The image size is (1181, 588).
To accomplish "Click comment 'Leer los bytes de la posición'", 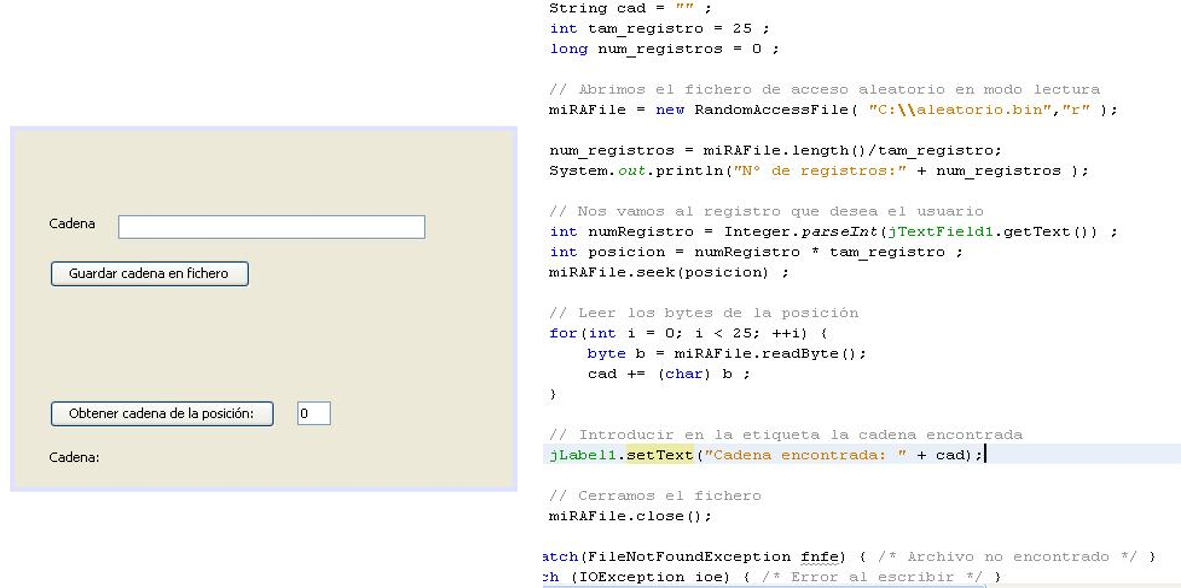I will point(703,312).
